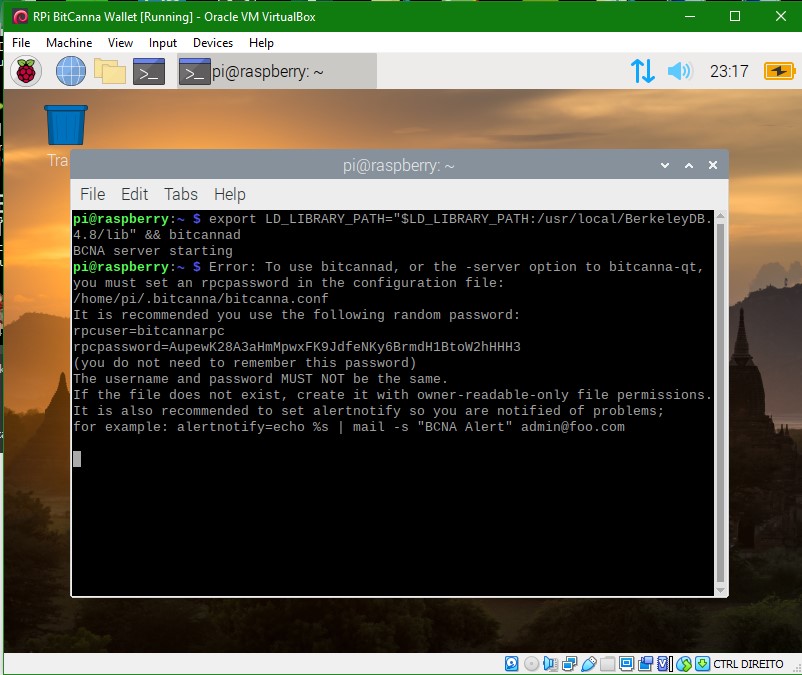Click the rpcuser=bitcannarpc line
Screen dimensions: 802x675
coord(149,331)
